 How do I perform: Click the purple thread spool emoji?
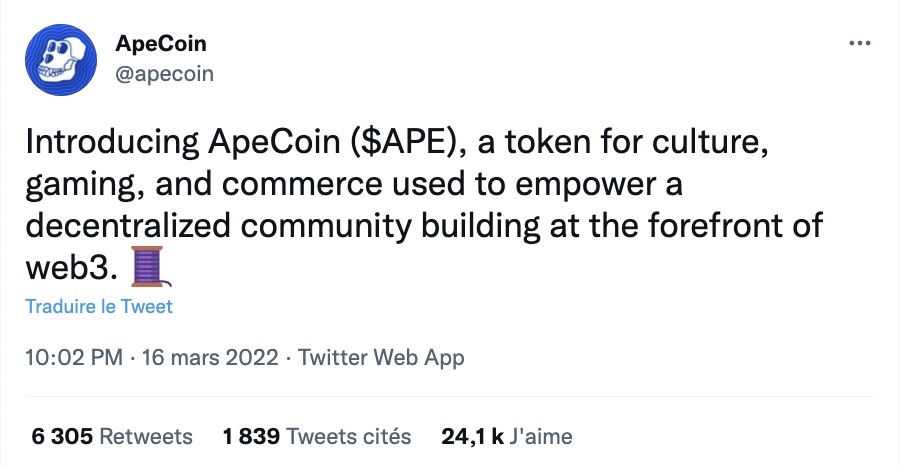(151, 267)
